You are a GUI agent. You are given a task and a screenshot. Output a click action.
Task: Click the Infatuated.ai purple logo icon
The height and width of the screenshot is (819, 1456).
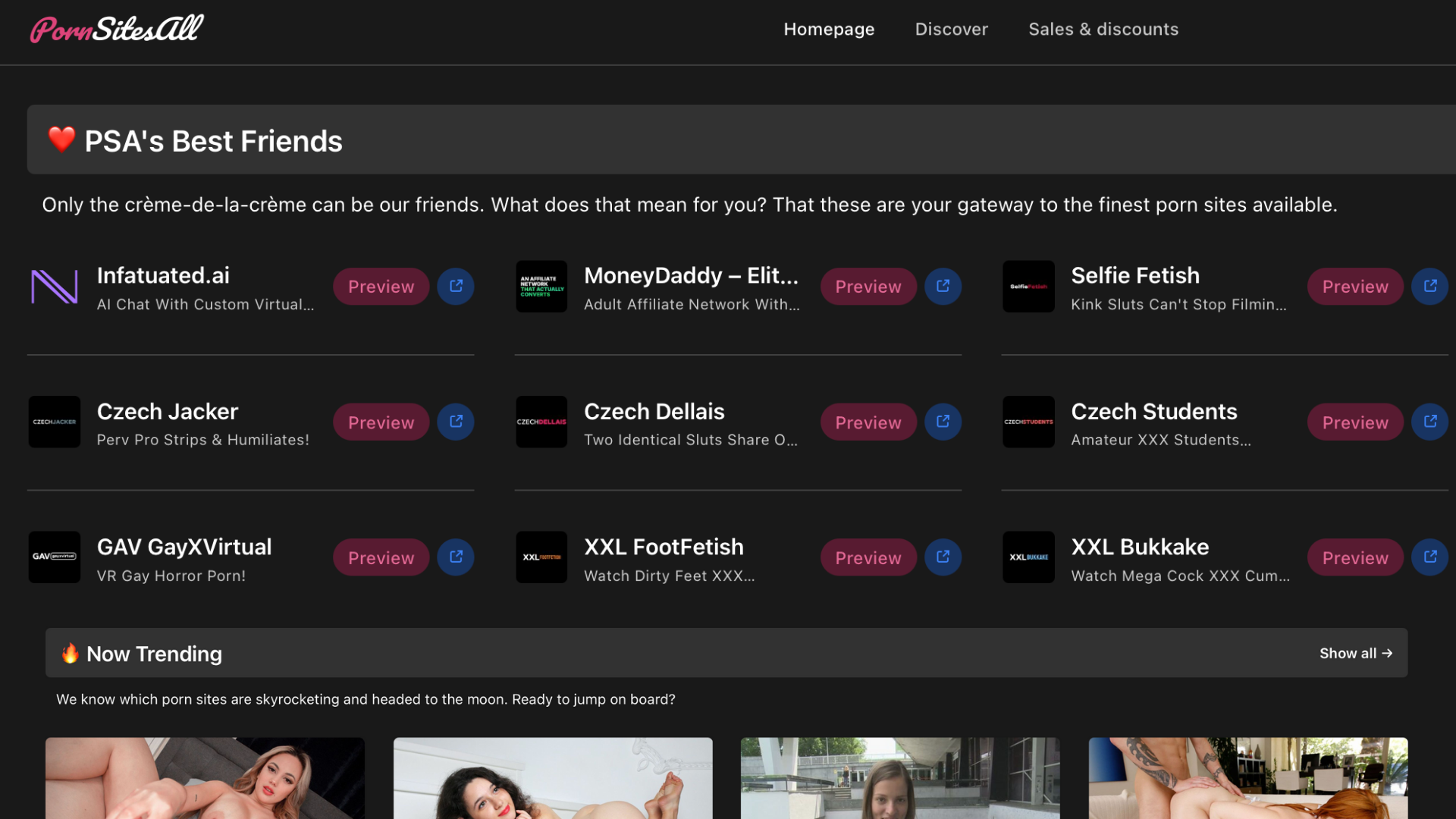(x=55, y=287)
